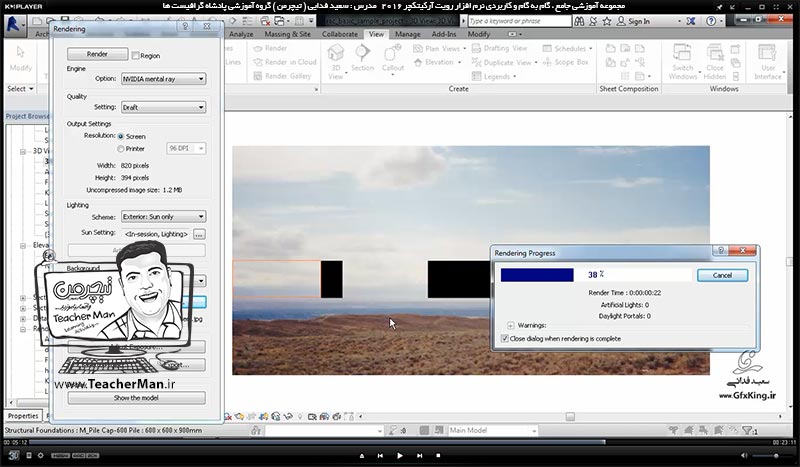Cancel the rendering progress

[x=722, y=276]
